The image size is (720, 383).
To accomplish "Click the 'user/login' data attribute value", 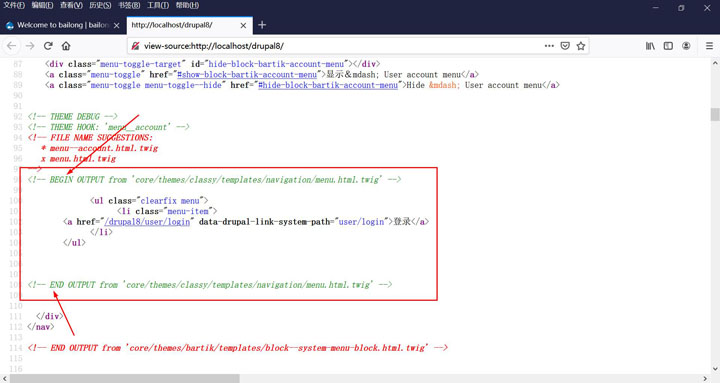I will click(361, 222).
